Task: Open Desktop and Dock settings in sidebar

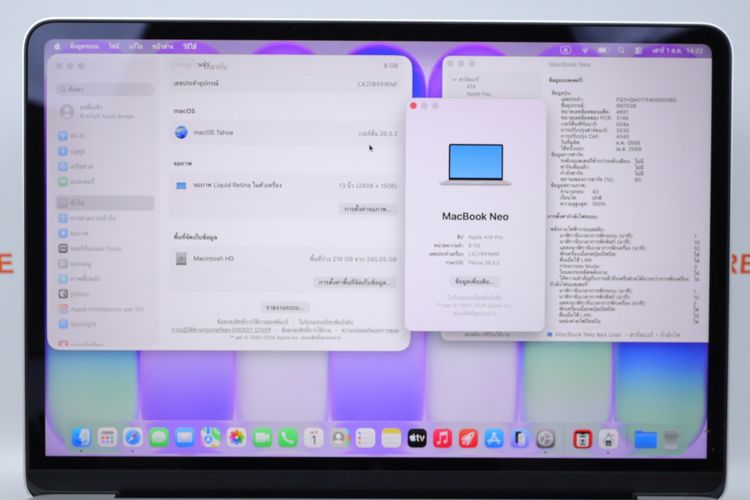Action: click(x=105, y=249)
